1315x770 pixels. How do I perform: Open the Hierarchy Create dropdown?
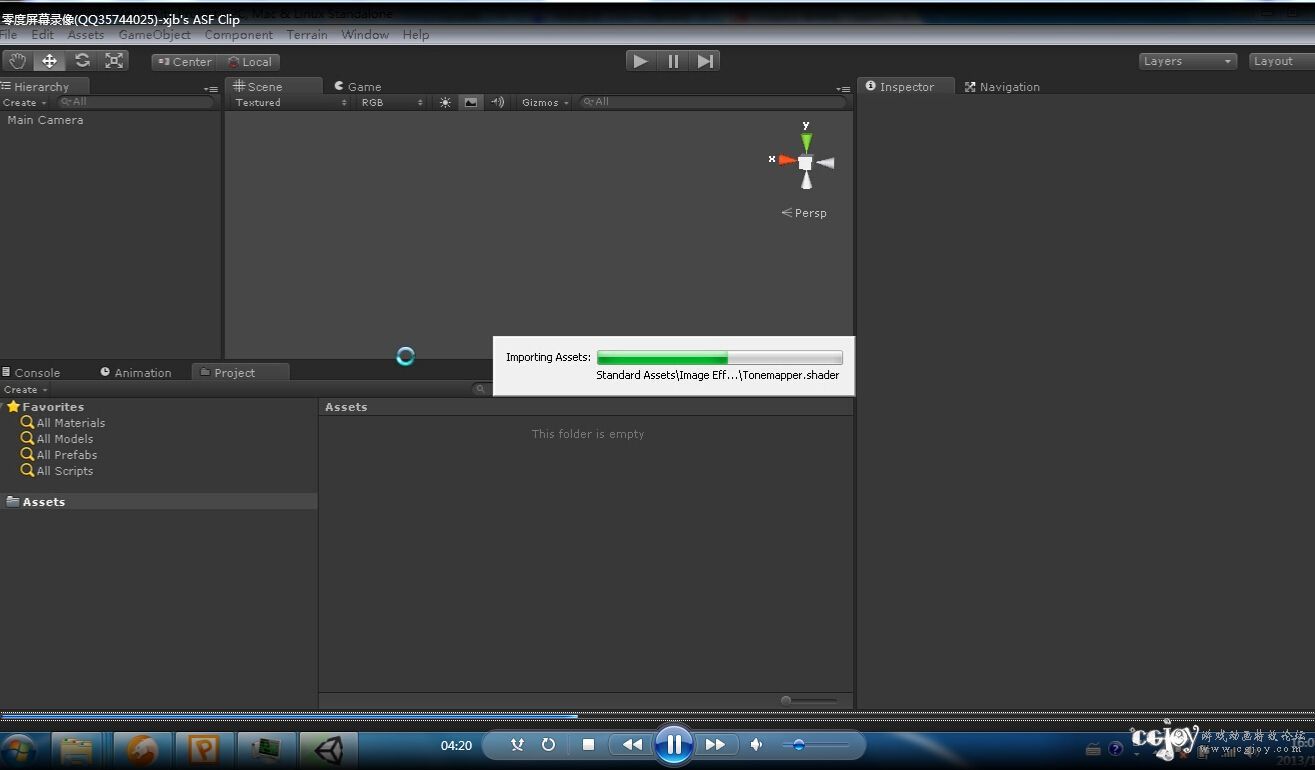tap(25, 103)
